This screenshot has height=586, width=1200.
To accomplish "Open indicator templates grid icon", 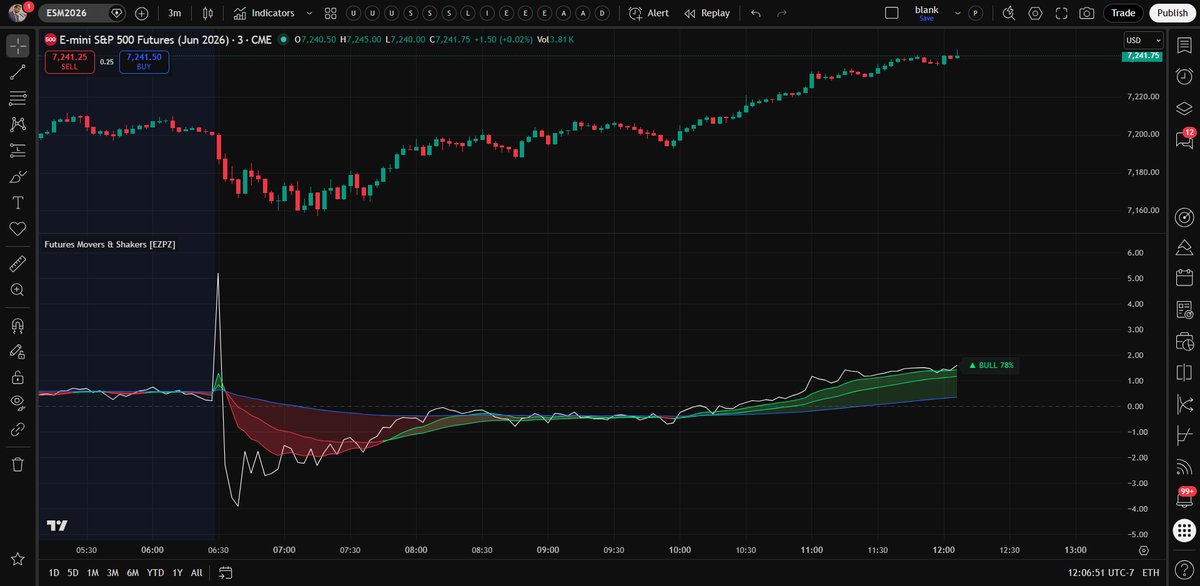I will pos(330,13).
